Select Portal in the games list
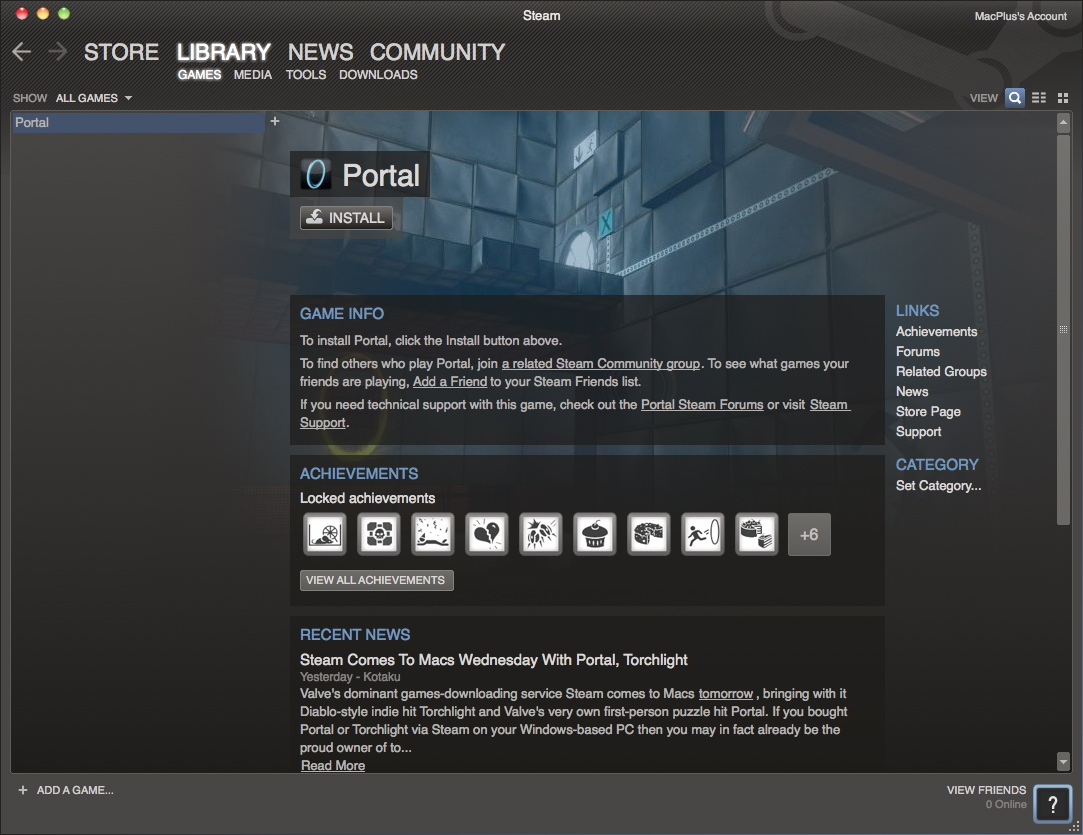Viewport: 1083px width, 835px height. tap(138, 122)
